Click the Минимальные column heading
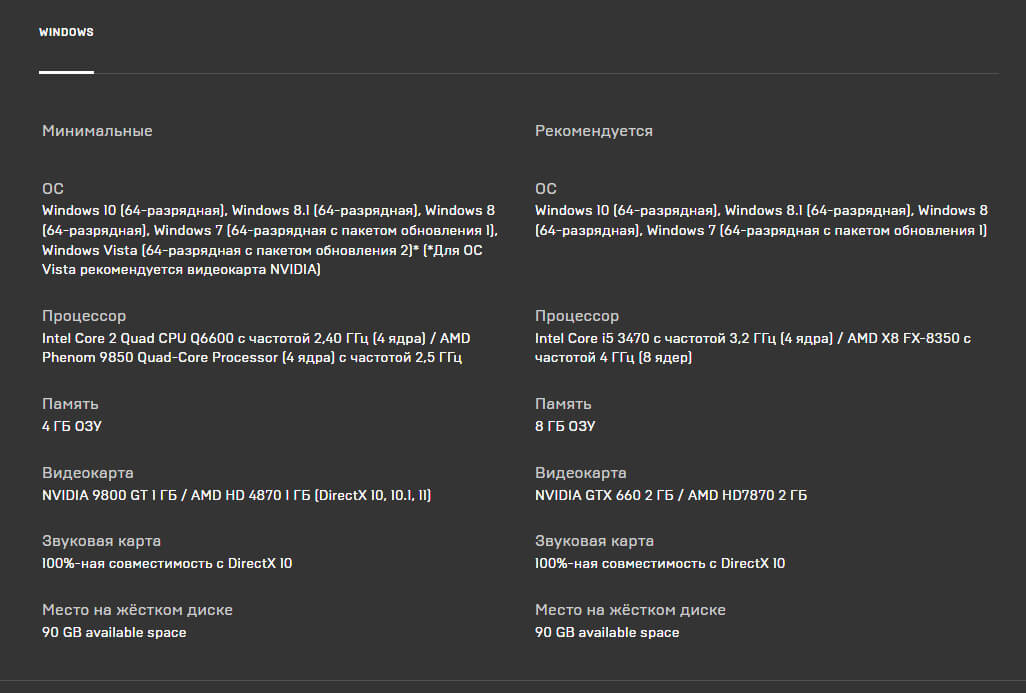This screenshot has height=693, width=1026. click(97, 131)
